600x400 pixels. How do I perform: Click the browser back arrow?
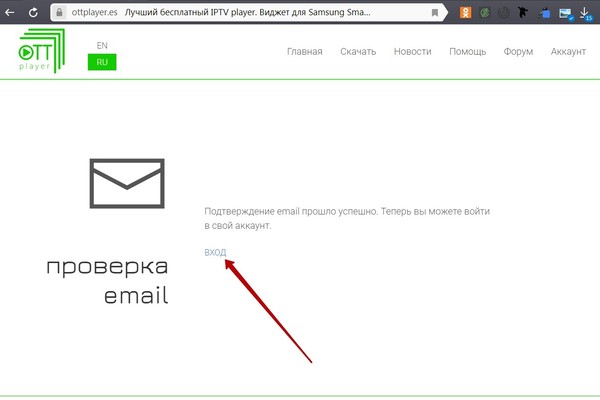(x=10, y=12)
